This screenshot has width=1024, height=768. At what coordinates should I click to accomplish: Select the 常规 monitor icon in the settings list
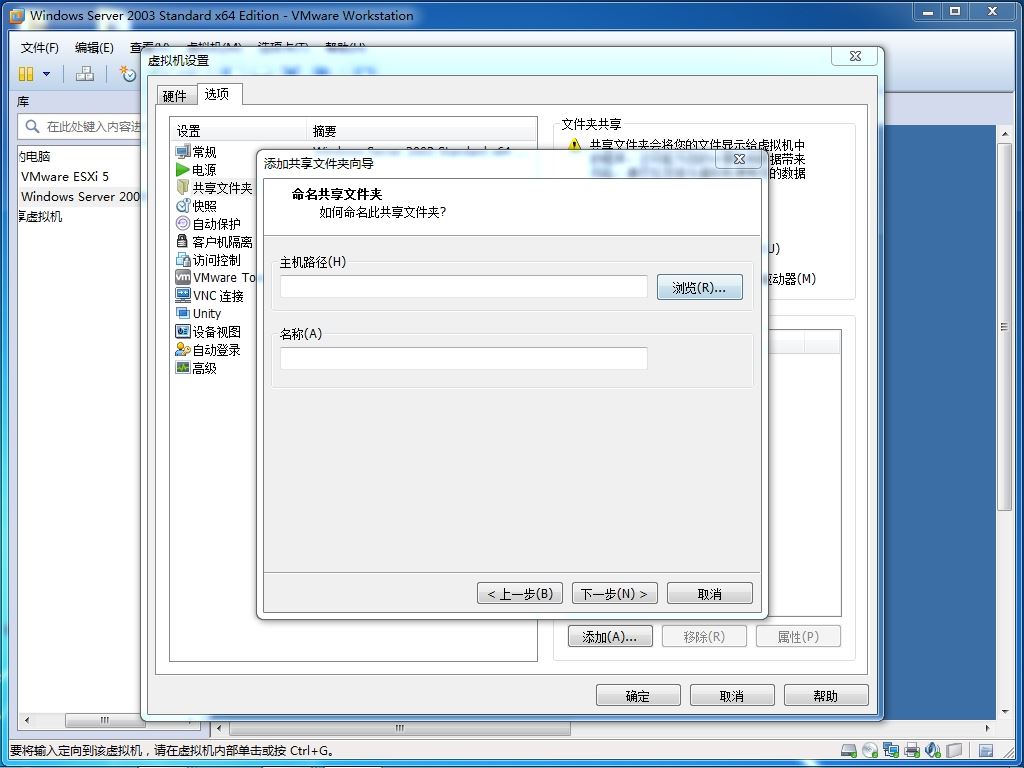click(x=183, y=152)
